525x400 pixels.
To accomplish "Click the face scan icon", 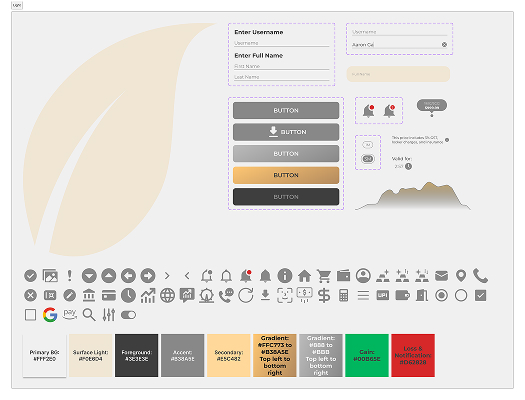I will pos(285,296).
